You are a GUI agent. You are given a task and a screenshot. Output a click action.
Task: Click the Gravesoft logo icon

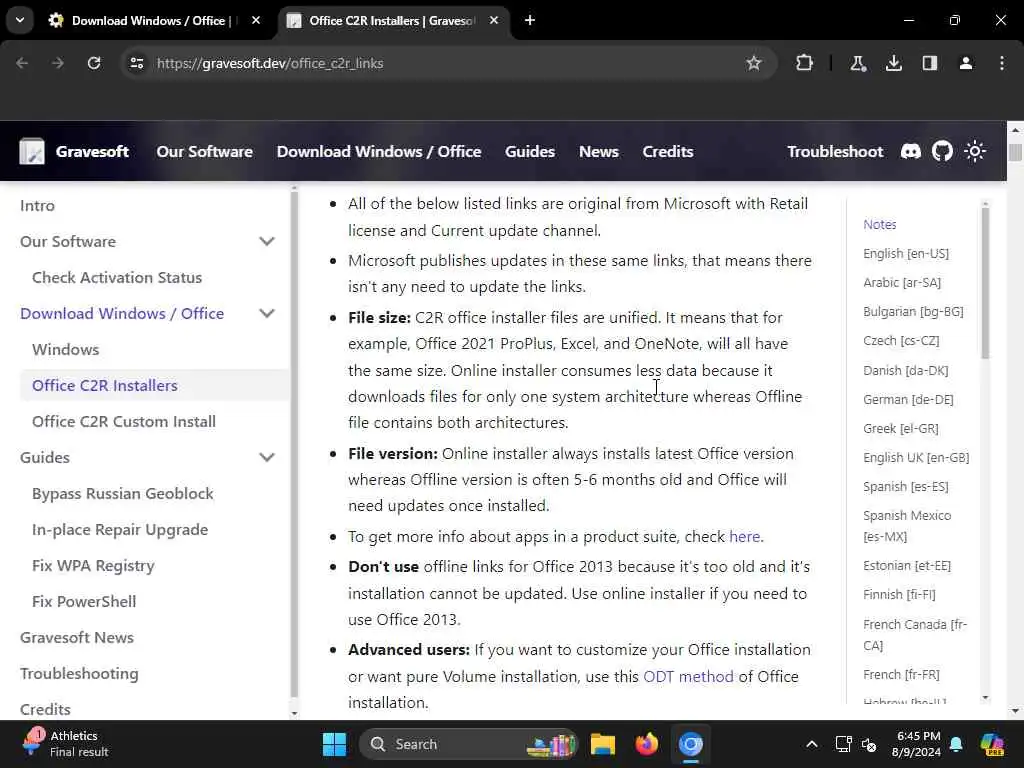(32, 152)
